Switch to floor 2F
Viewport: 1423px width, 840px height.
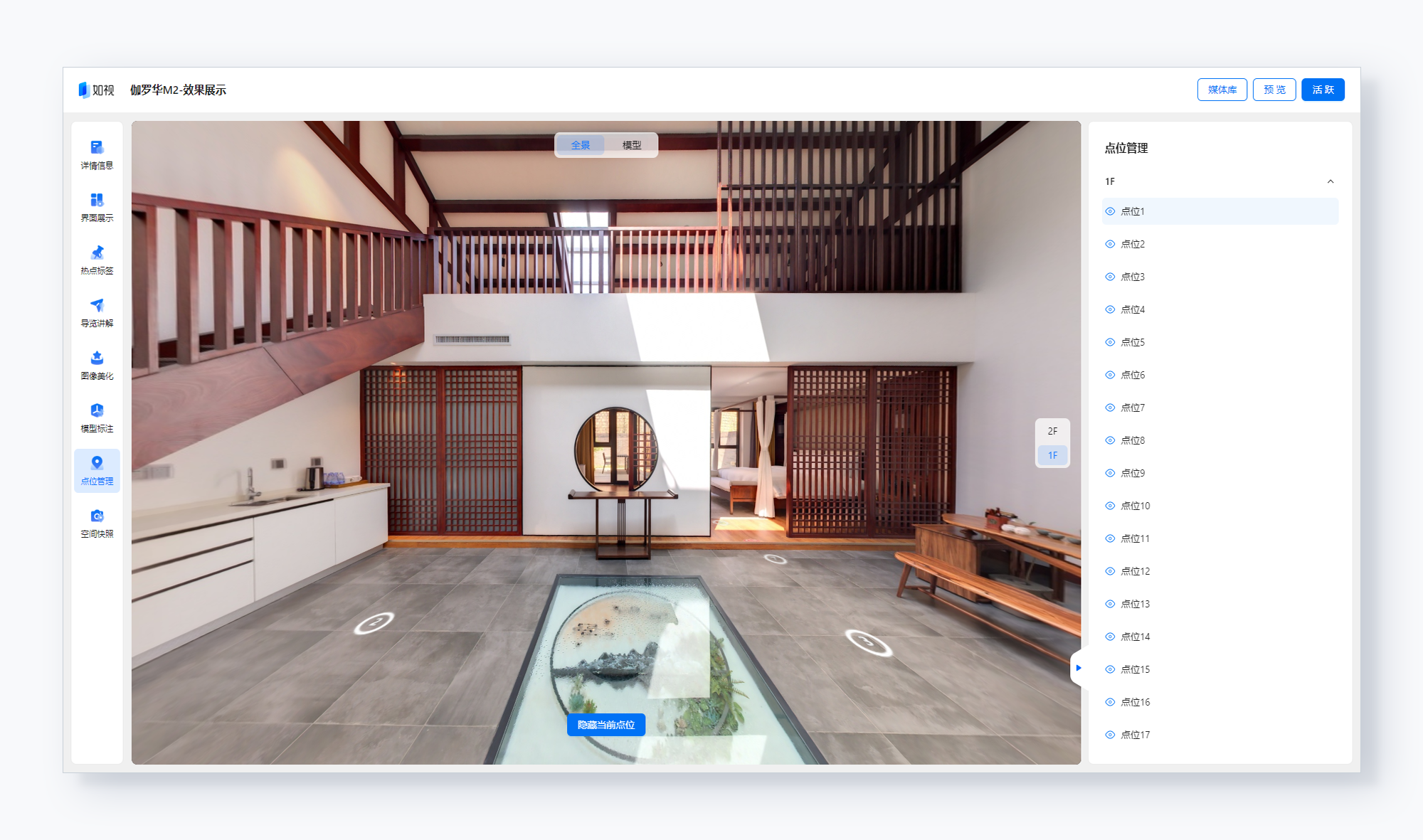1052,431
